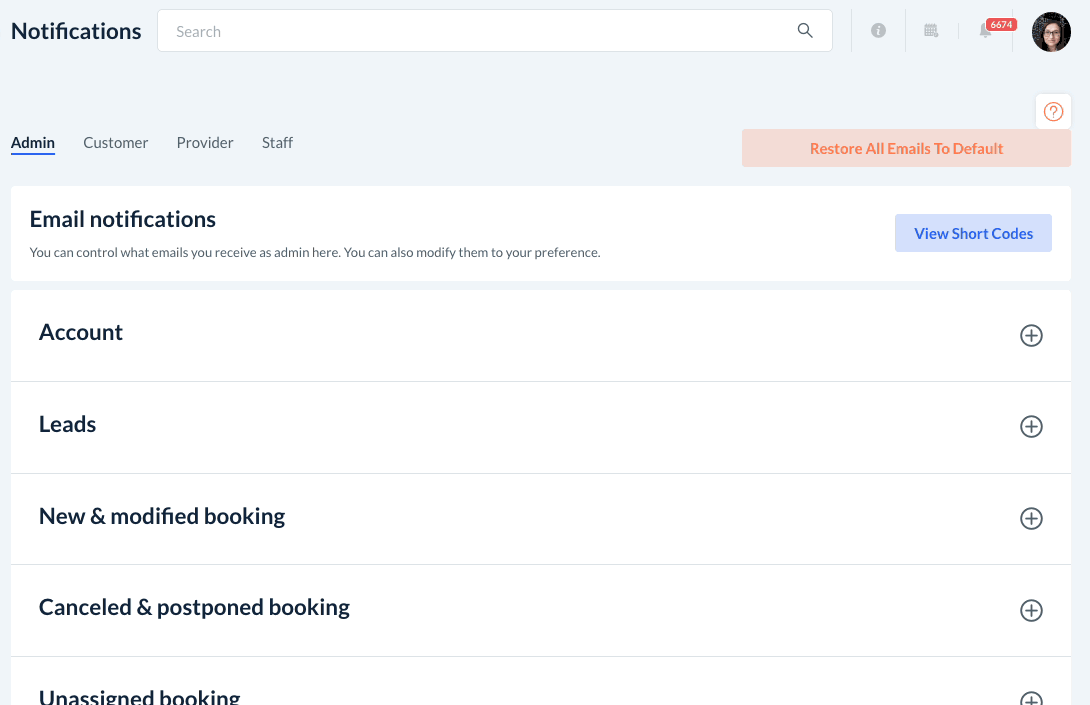Switch to the Customer tab
The height and width of the screenshot is (705, 1090).
115,143
